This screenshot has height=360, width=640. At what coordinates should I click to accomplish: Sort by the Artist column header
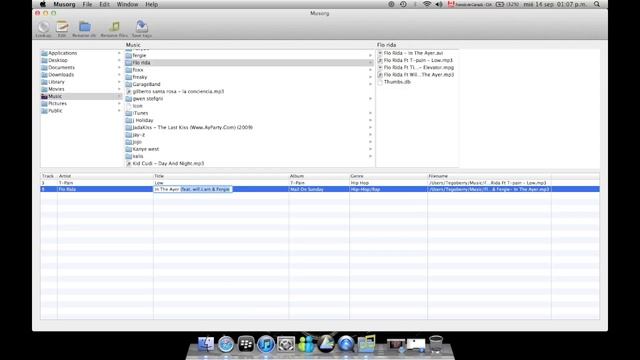click(105, 176)
